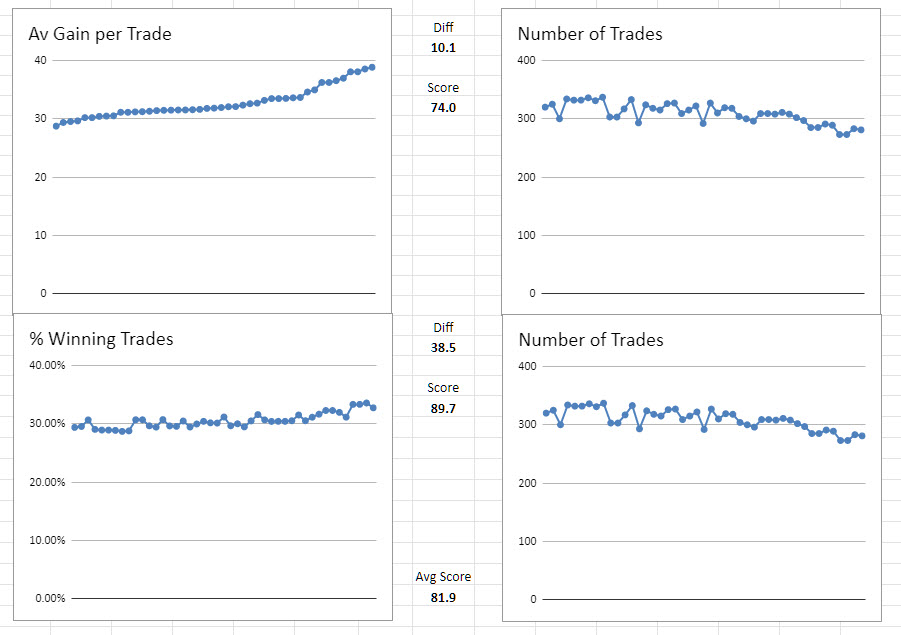The height and width of the screenshot is (635, 901).
Task: Click the cell containing value 10.1
Action: tap(443, 47)
